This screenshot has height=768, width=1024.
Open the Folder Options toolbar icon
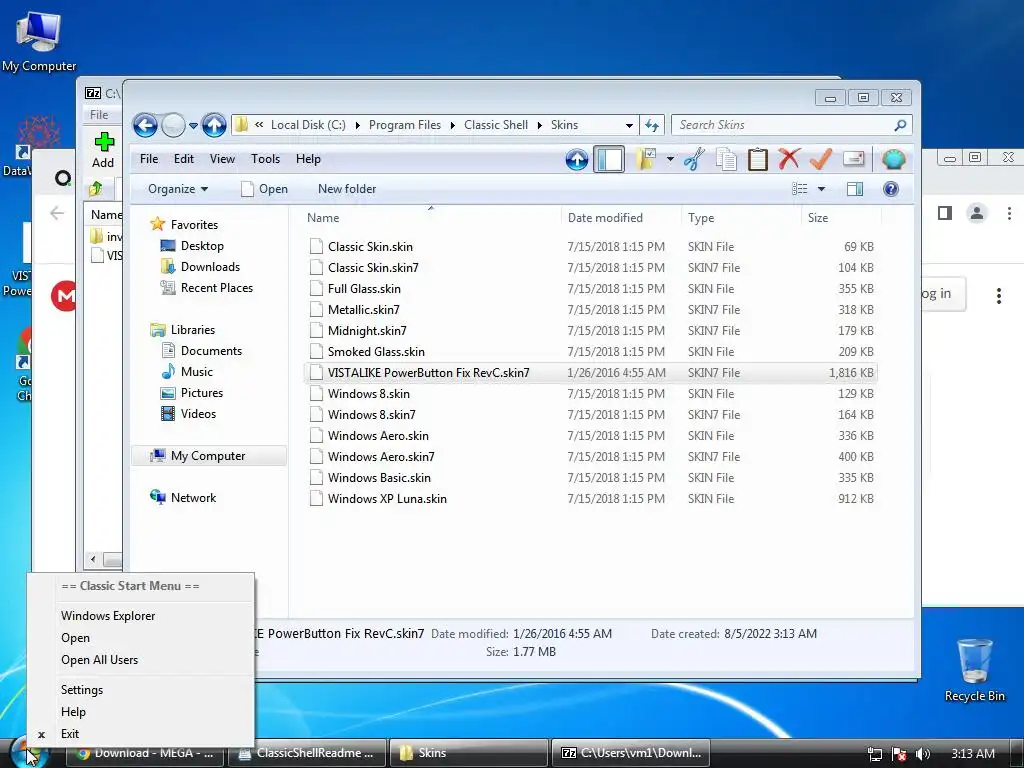coord(645,159)
